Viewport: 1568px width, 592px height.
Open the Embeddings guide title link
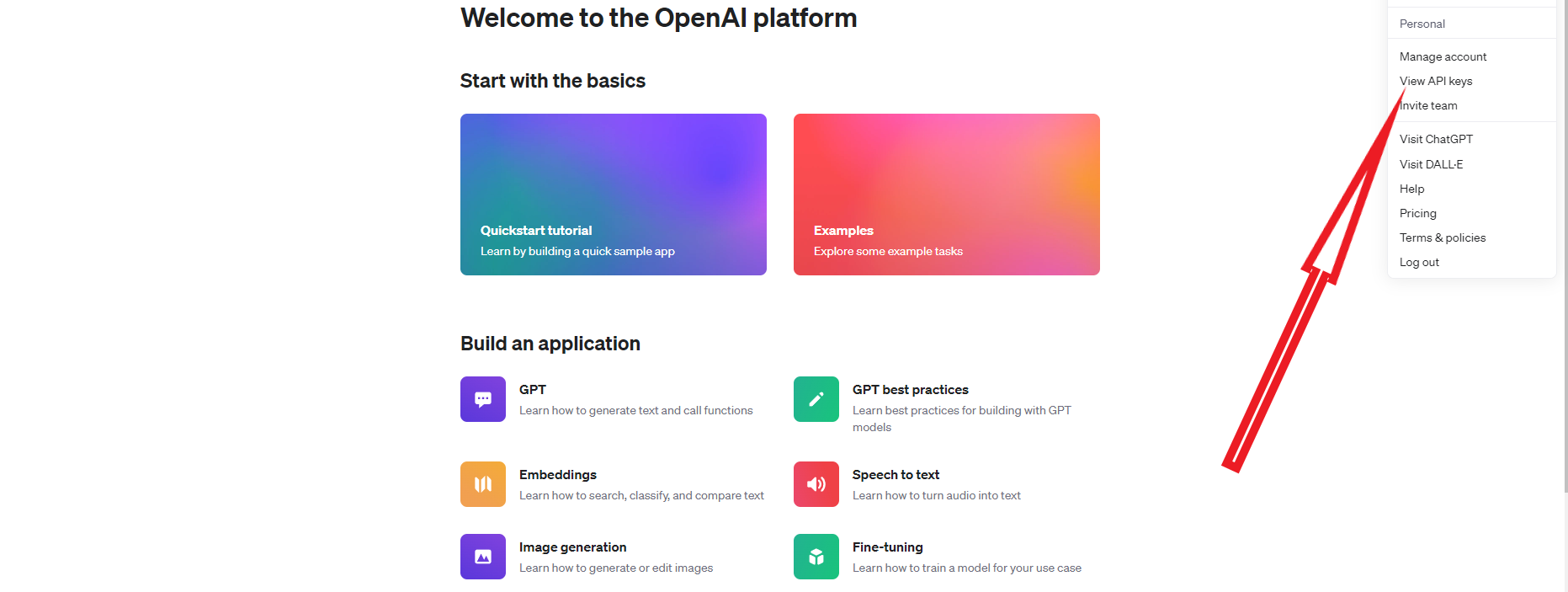[557, 474]
